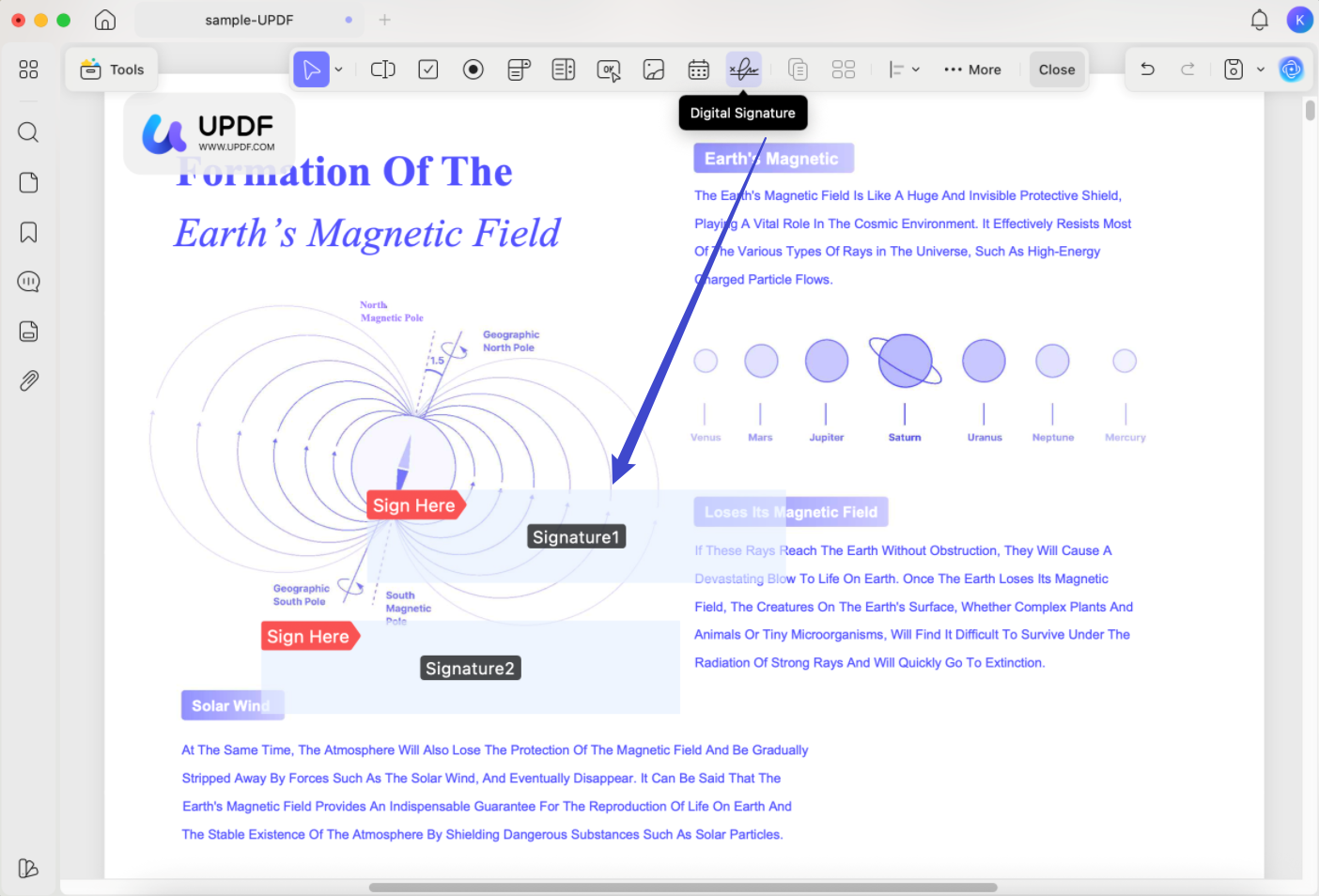Add a new tab with plus
Image resolution: width=1319 pixels, height=896 pixels.
point(384,20)
